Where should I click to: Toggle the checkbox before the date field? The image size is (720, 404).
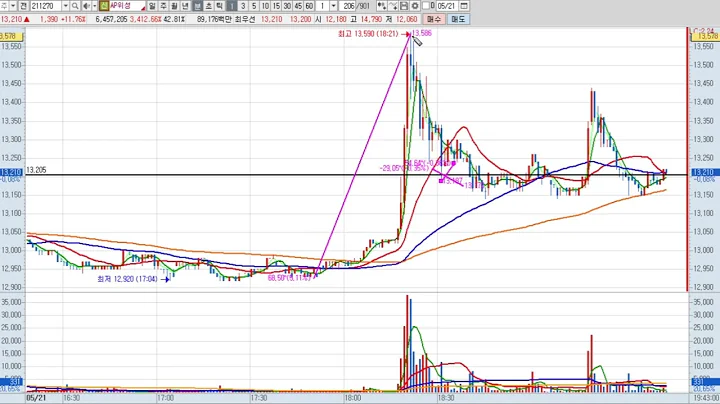click(425, 6)
